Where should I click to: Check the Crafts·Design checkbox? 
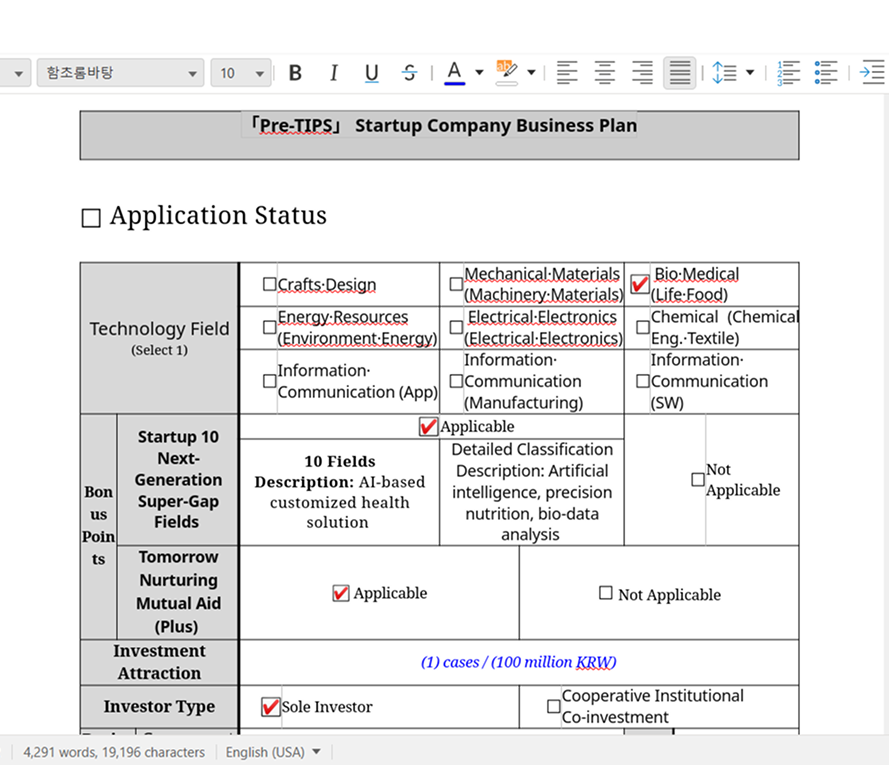coord(269,284)
